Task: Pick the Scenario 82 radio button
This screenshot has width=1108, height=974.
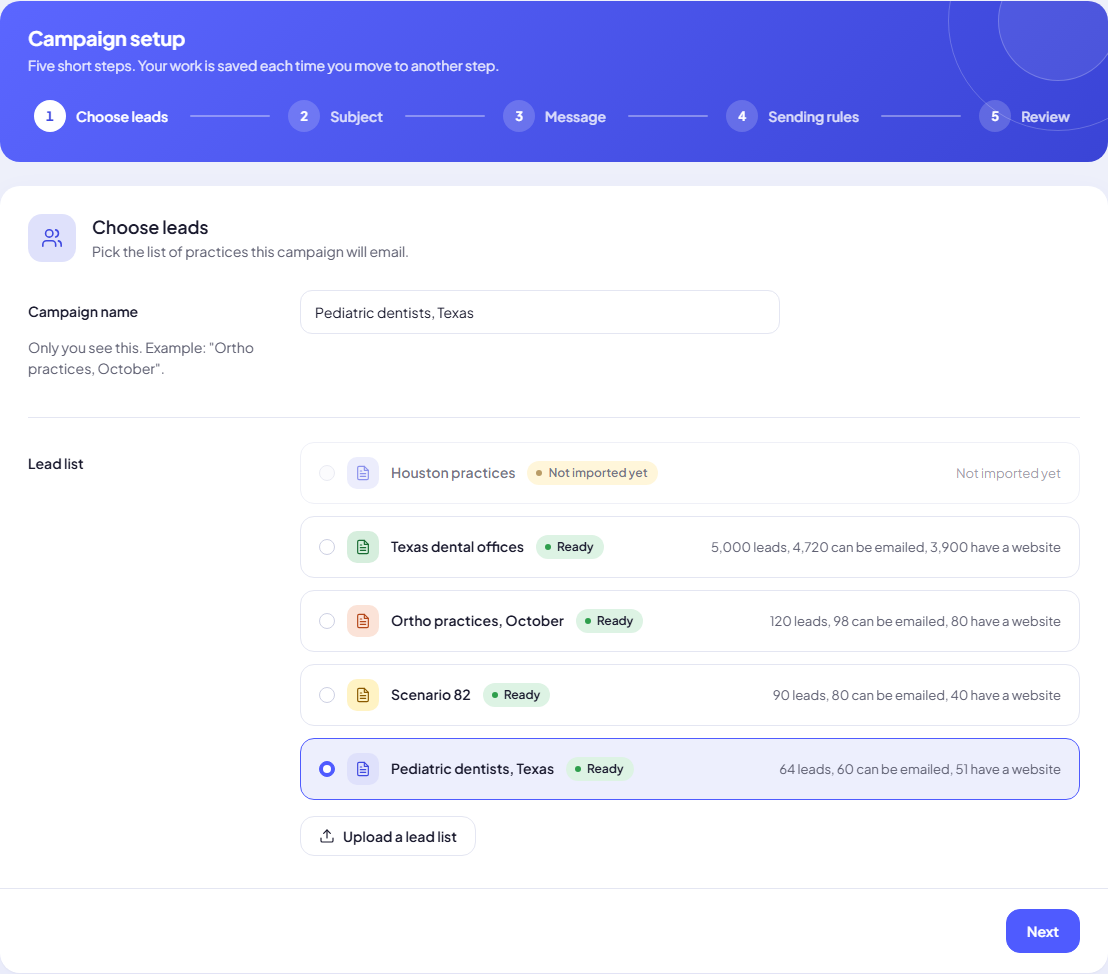Action: coord(326,696)
